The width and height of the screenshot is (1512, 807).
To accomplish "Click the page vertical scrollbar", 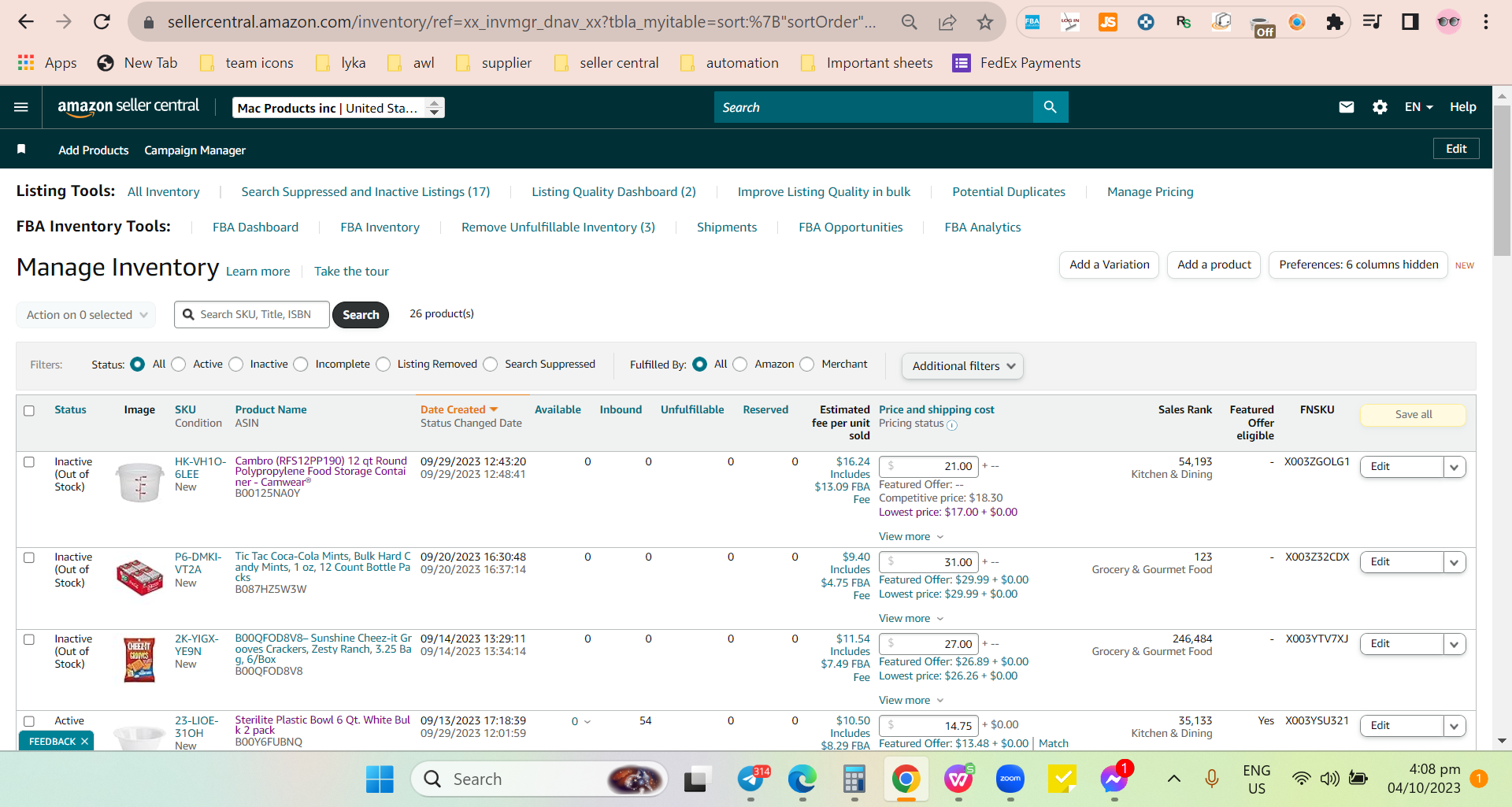I will pos(1502,181).
